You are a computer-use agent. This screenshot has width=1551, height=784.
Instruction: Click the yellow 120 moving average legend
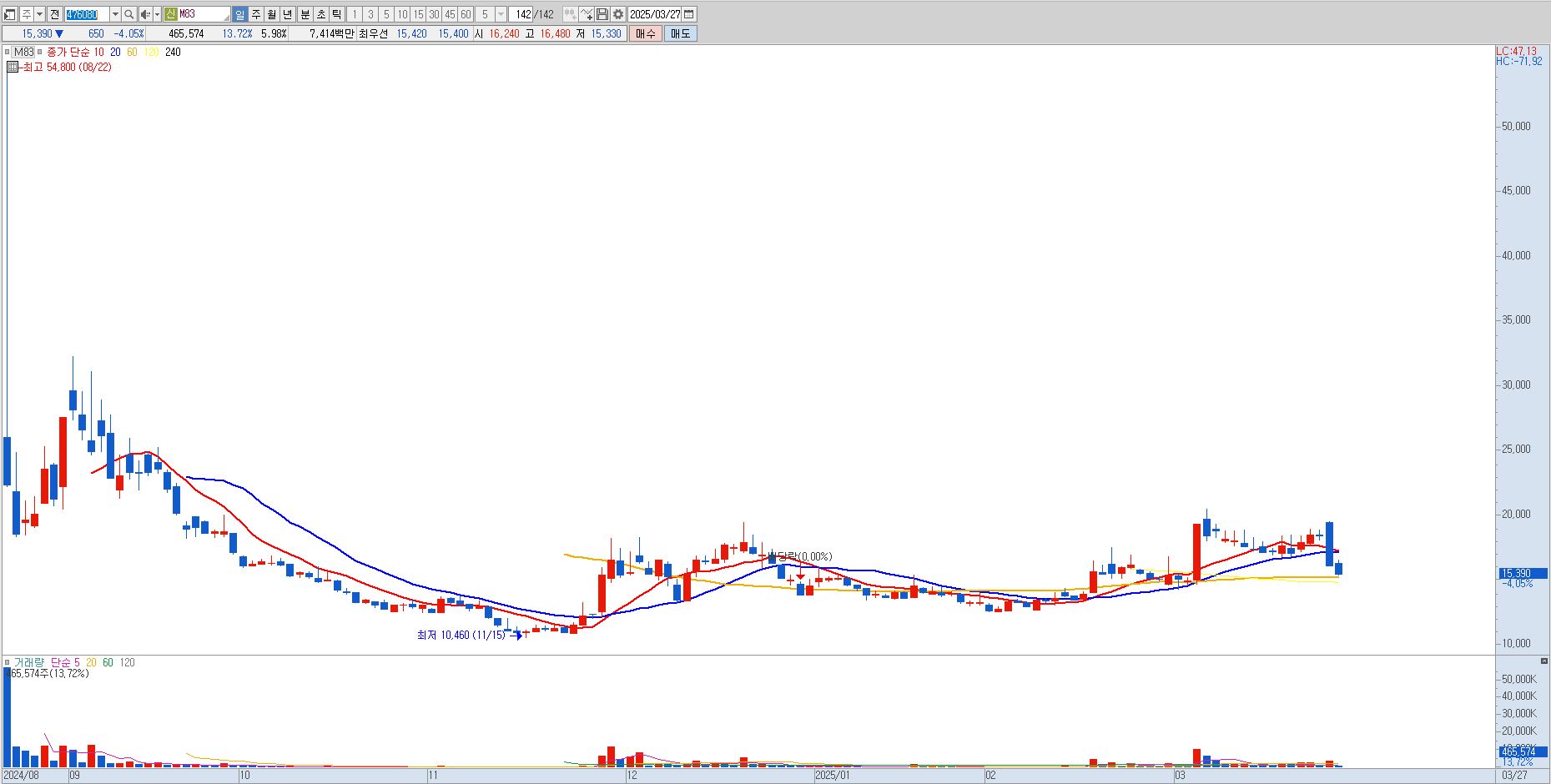[151, 52]
